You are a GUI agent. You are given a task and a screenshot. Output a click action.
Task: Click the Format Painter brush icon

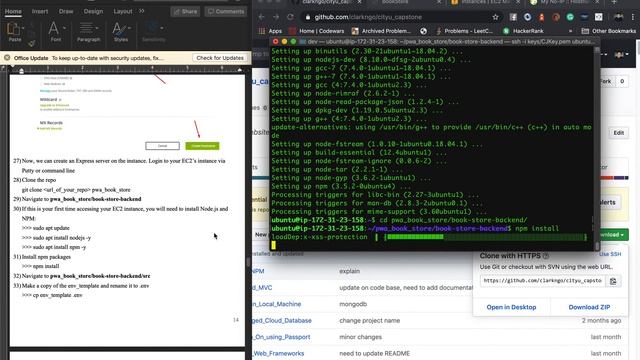tap(31, 43)
